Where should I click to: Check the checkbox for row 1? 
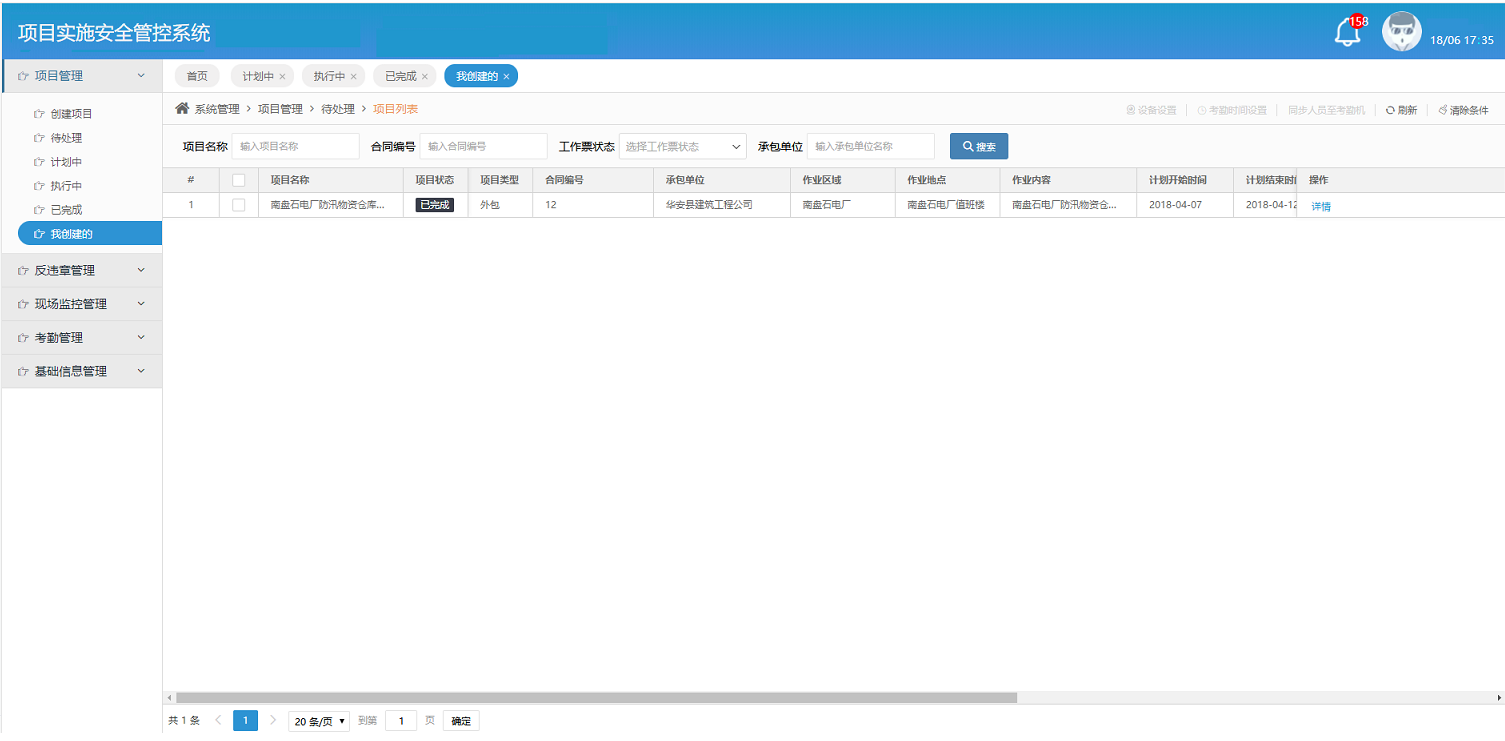tap(238, 204)
